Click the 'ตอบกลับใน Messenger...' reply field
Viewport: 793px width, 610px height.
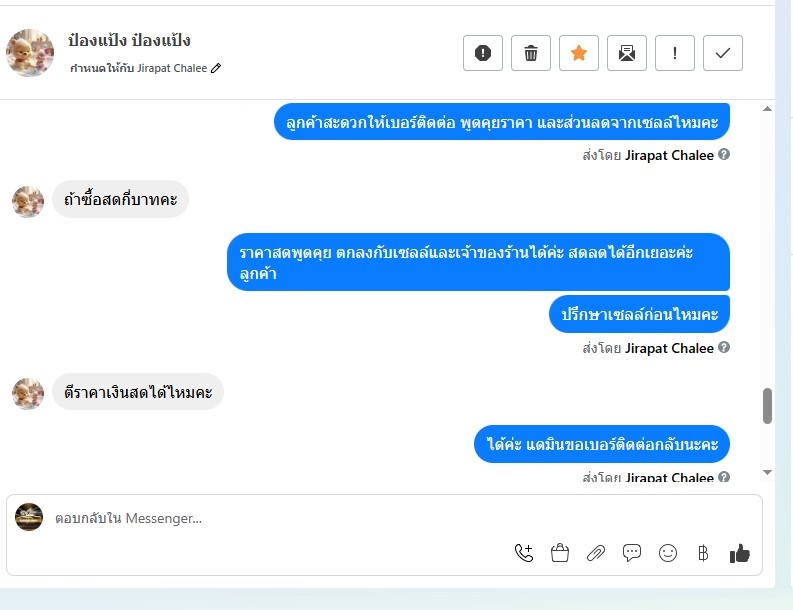[384, 518]
